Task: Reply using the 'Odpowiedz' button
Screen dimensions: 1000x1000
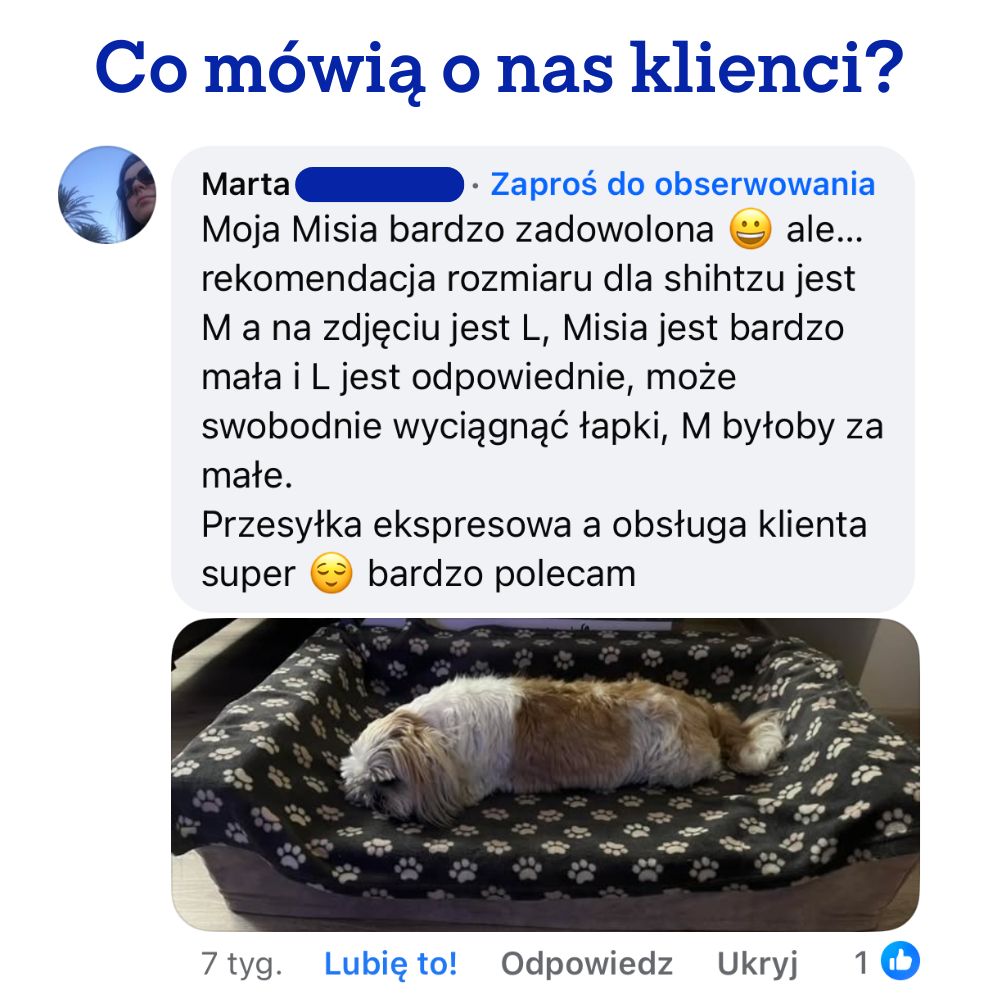Action: [x=587, y=963]
